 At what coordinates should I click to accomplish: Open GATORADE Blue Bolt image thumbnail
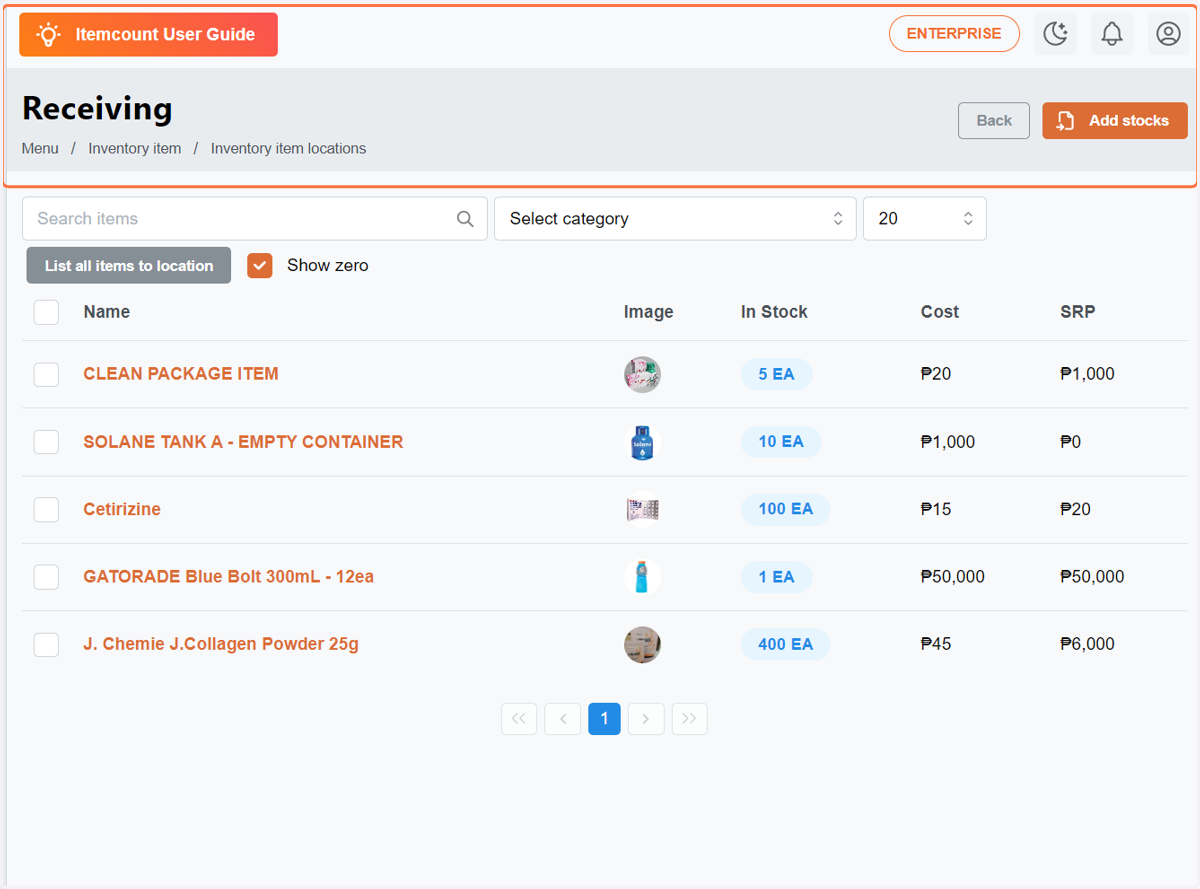tap(642, 577)
